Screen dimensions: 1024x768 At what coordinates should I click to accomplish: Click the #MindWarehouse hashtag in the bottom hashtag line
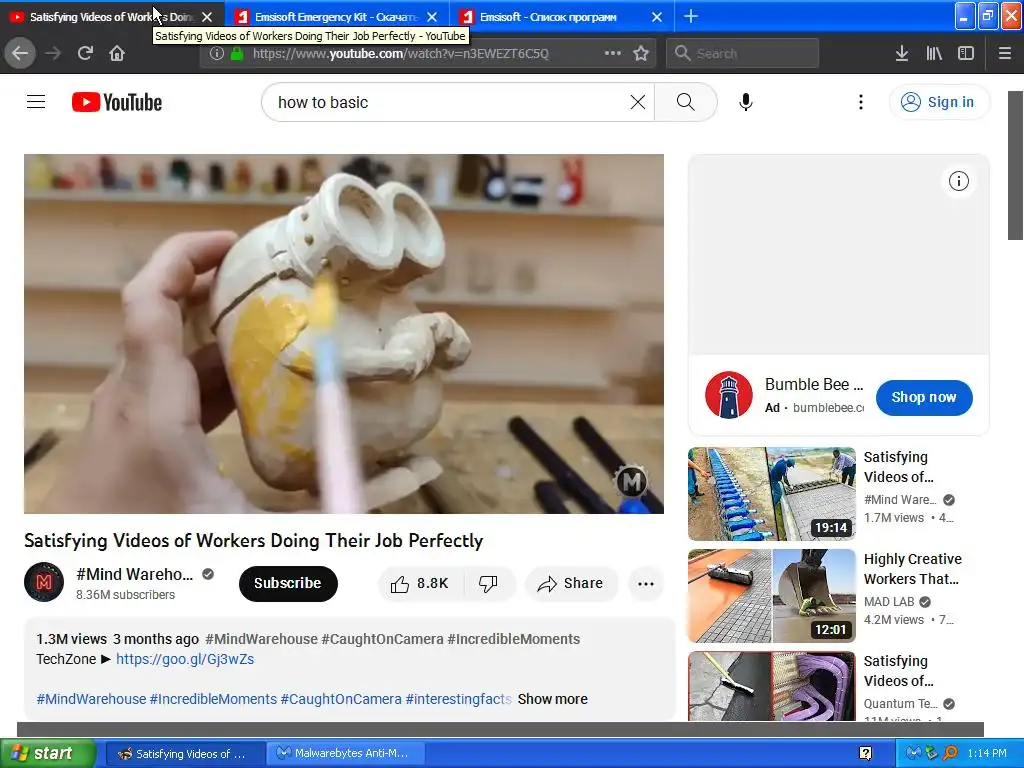coord(91,699)
